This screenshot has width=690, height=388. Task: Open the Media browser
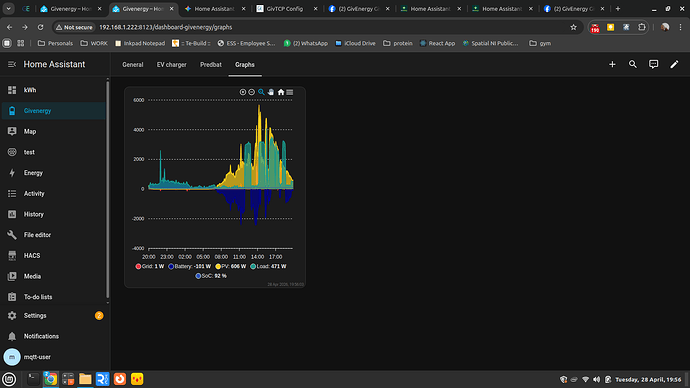(53, 276)
